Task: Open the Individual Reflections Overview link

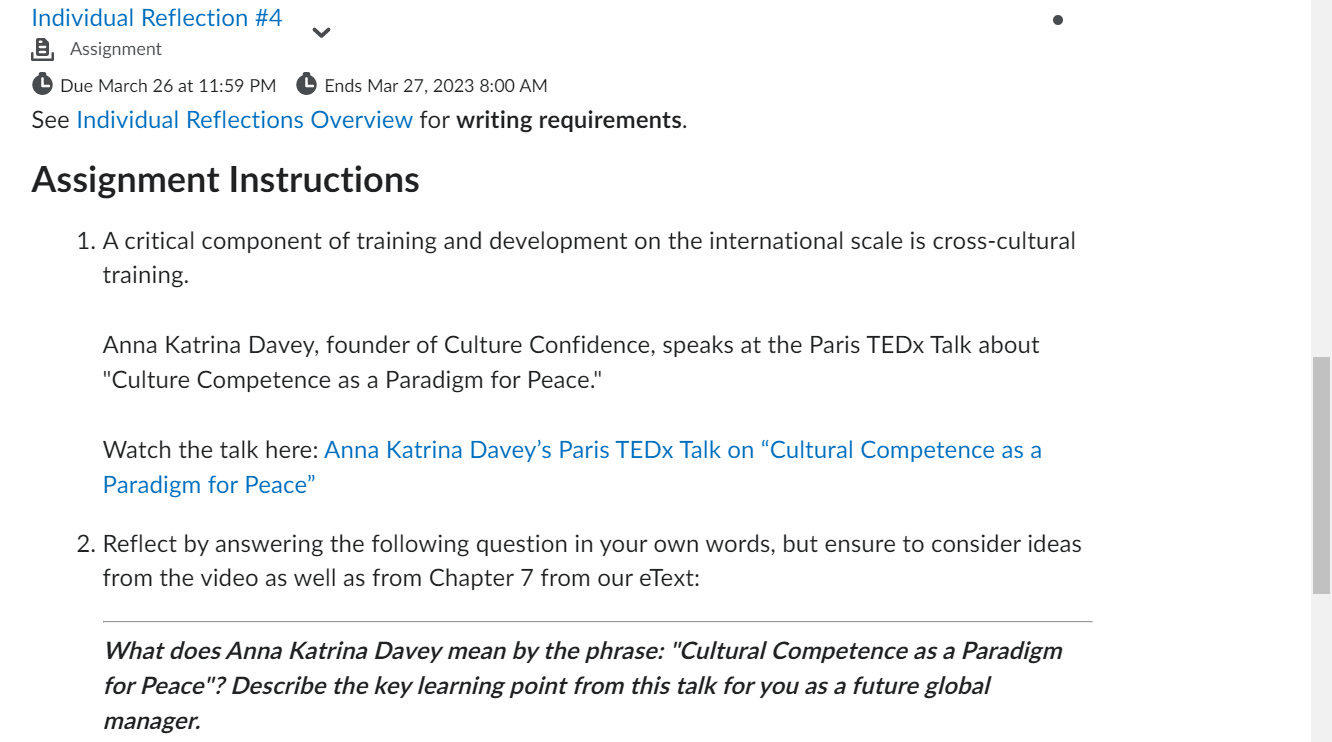Action: coord(244,120)
